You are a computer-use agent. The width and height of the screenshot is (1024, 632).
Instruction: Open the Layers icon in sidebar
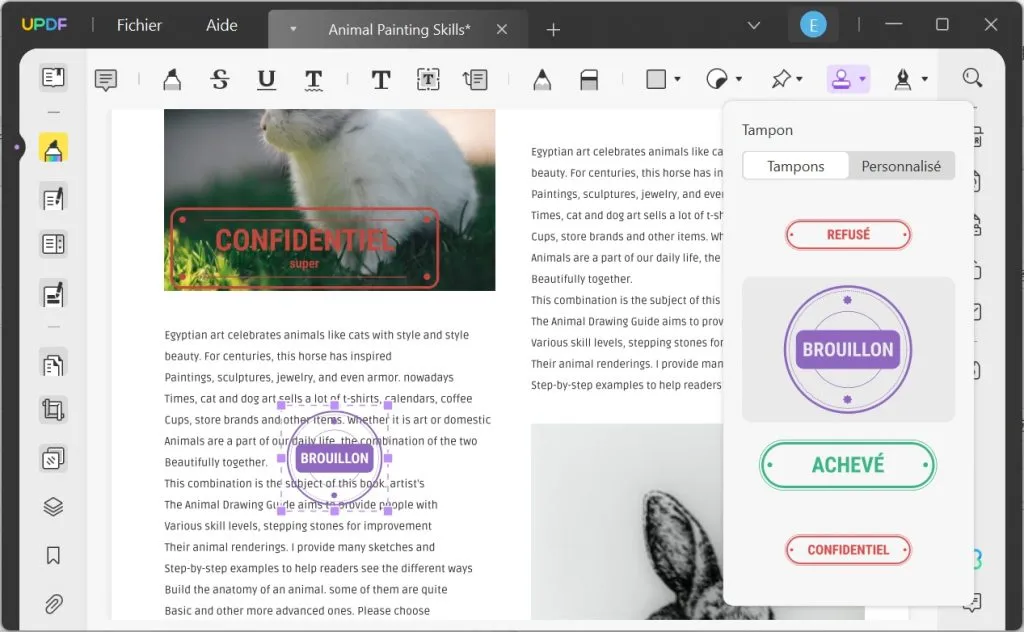(53, 507)
